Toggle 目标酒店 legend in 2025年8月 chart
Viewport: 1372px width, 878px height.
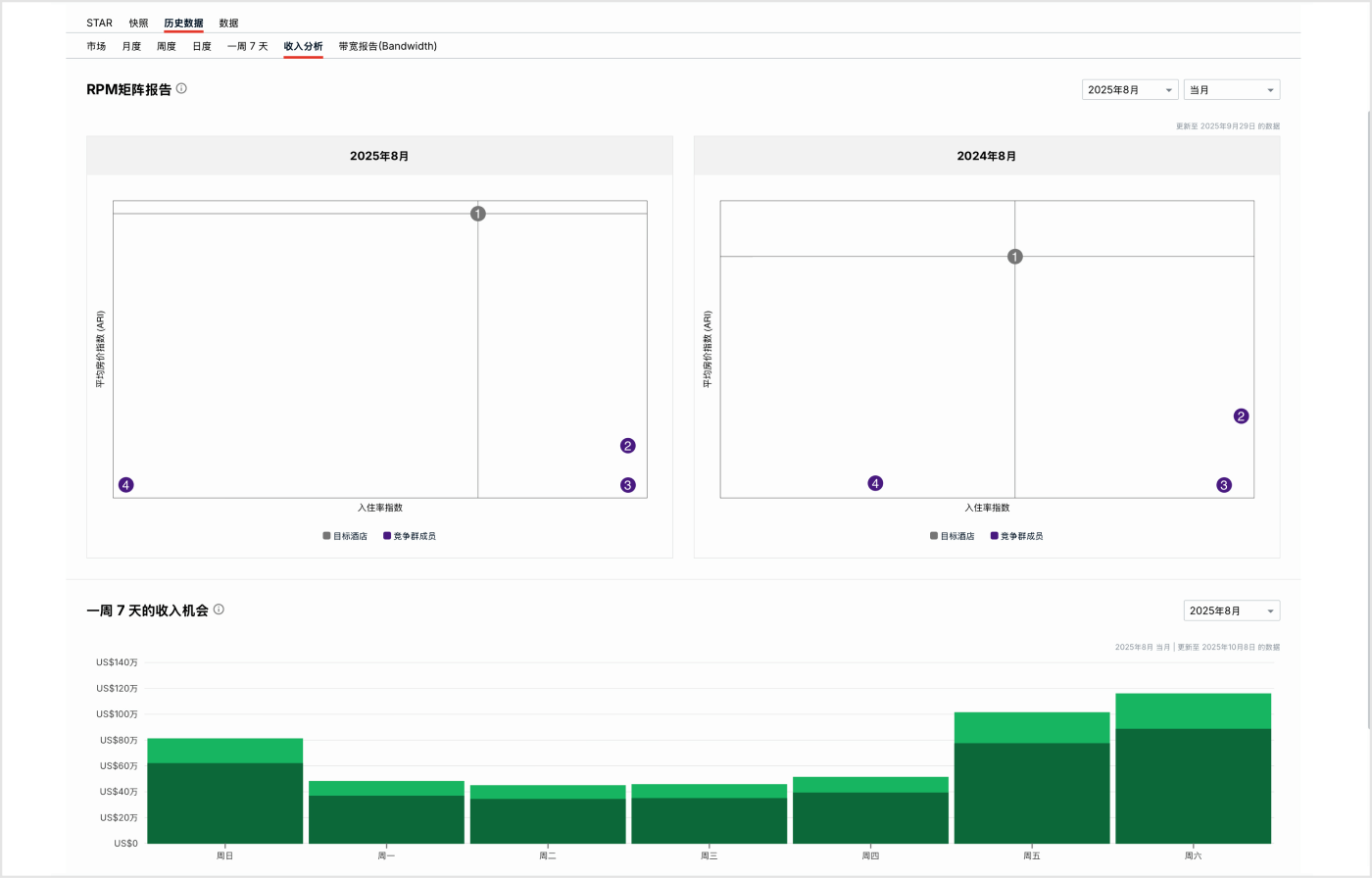[x=346, y=536]
